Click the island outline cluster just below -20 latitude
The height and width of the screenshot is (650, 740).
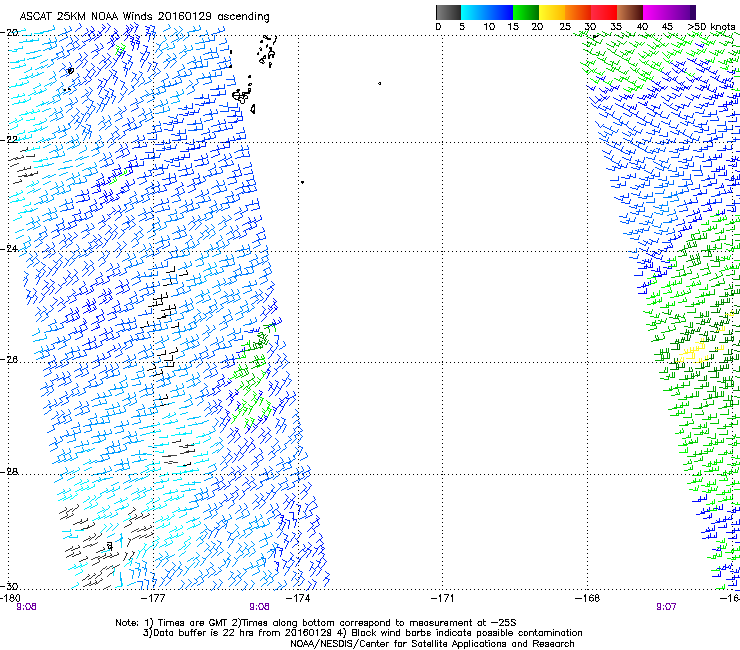[267, 50]
